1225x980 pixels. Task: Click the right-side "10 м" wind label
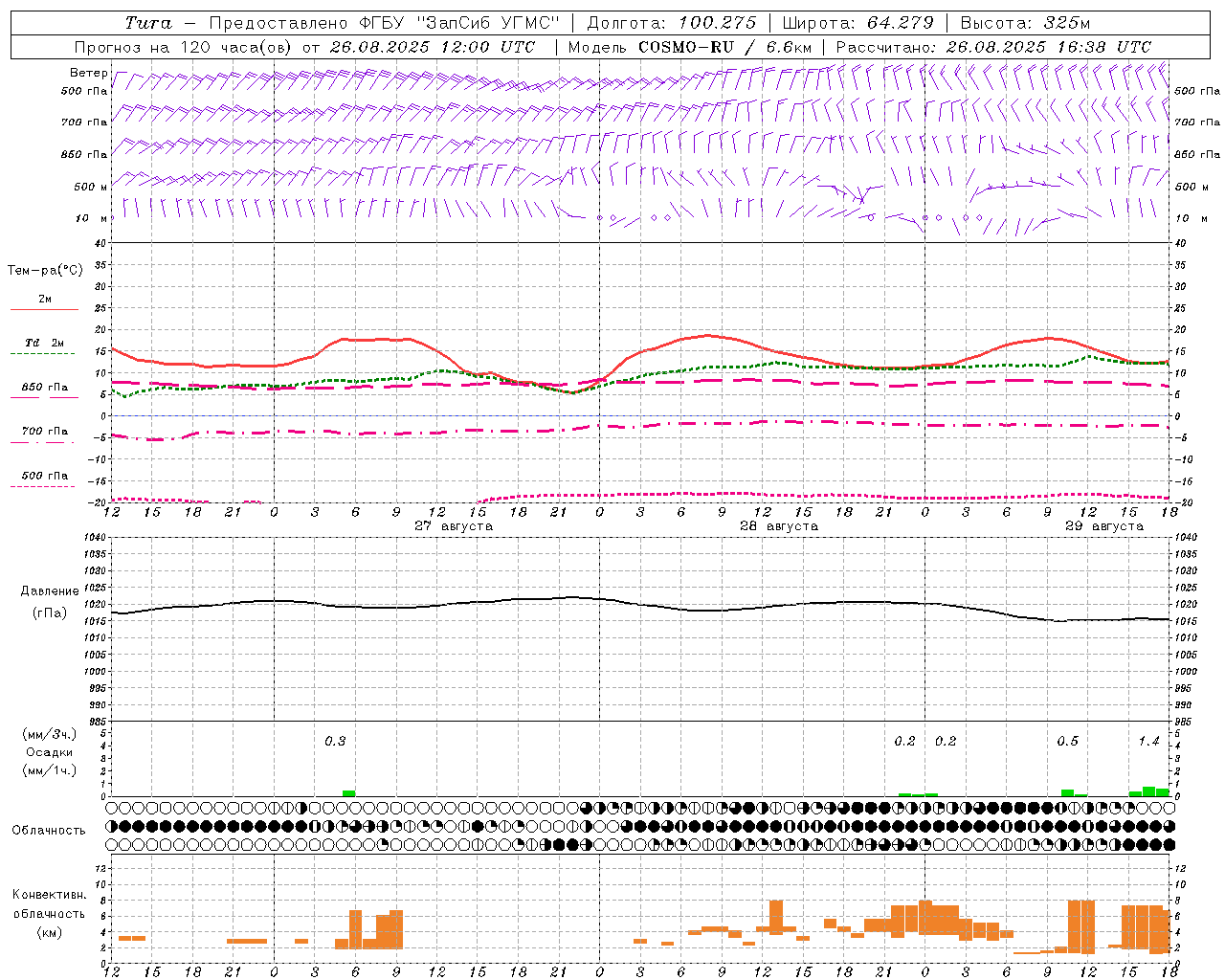click(1192, 218)
